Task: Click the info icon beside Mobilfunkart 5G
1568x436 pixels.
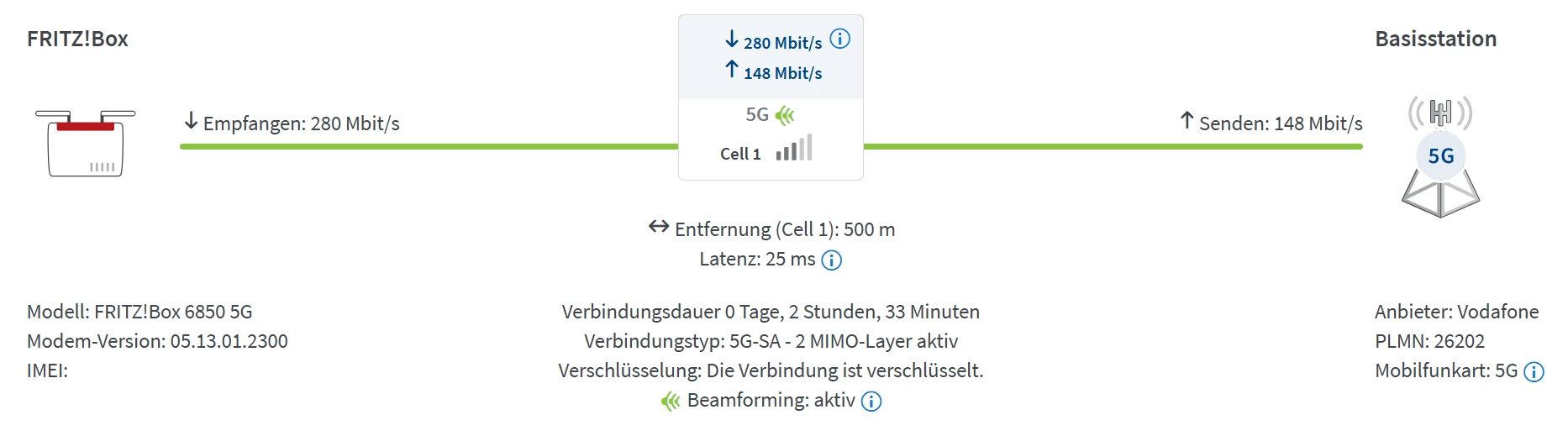Action: 1534,372
